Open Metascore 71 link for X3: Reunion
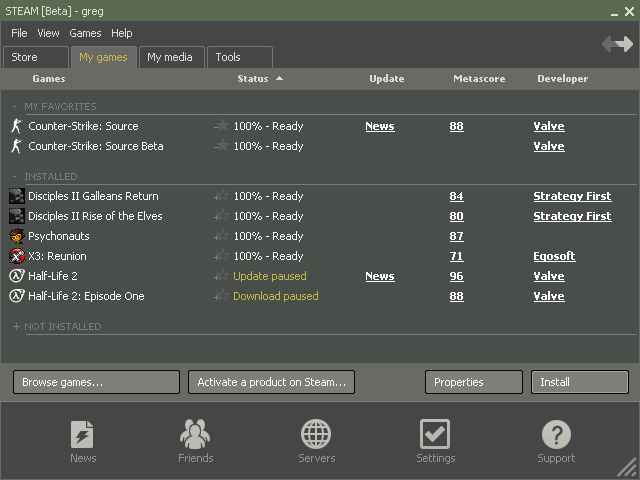The width and height of the screenshot is (640, 480). tap(456, 256)
